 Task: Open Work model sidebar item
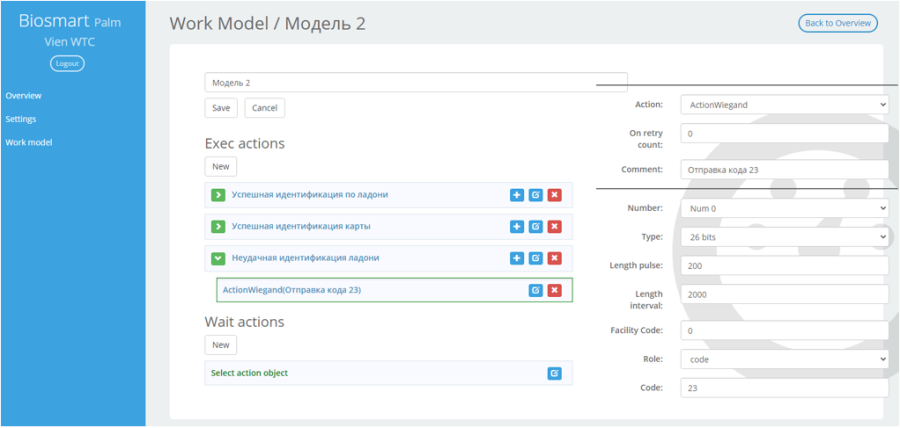pyautogui.click(x=29, y=142)
